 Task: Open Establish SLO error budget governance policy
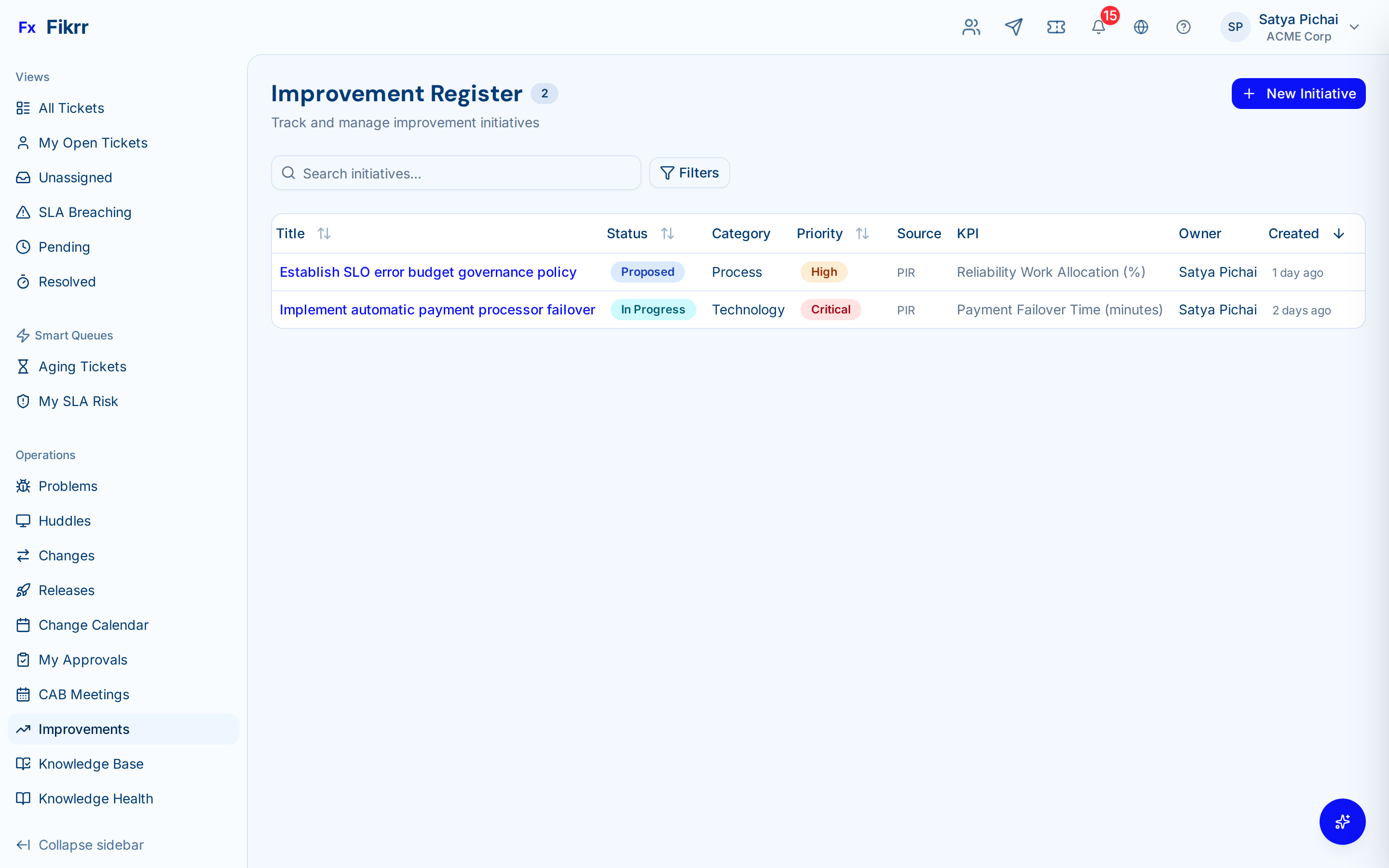click(428, 271)
